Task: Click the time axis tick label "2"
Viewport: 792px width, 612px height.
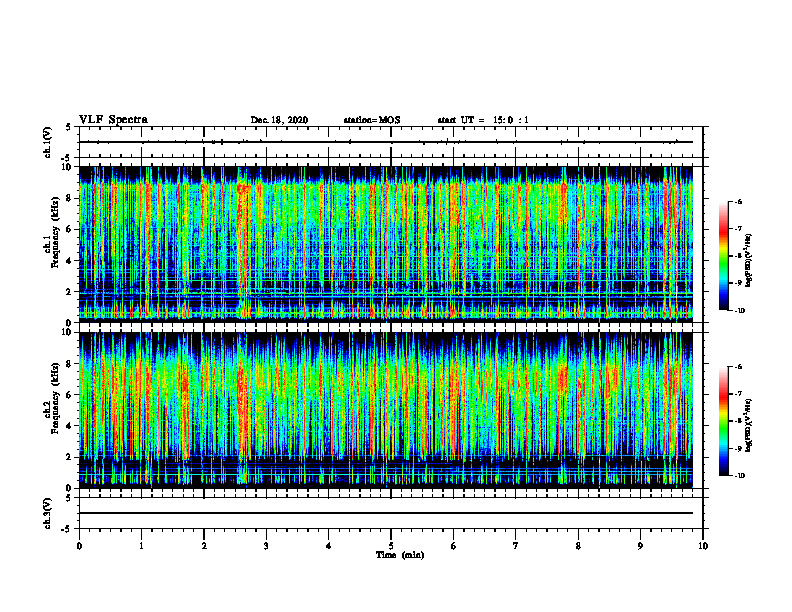Action: coord(204,546)
